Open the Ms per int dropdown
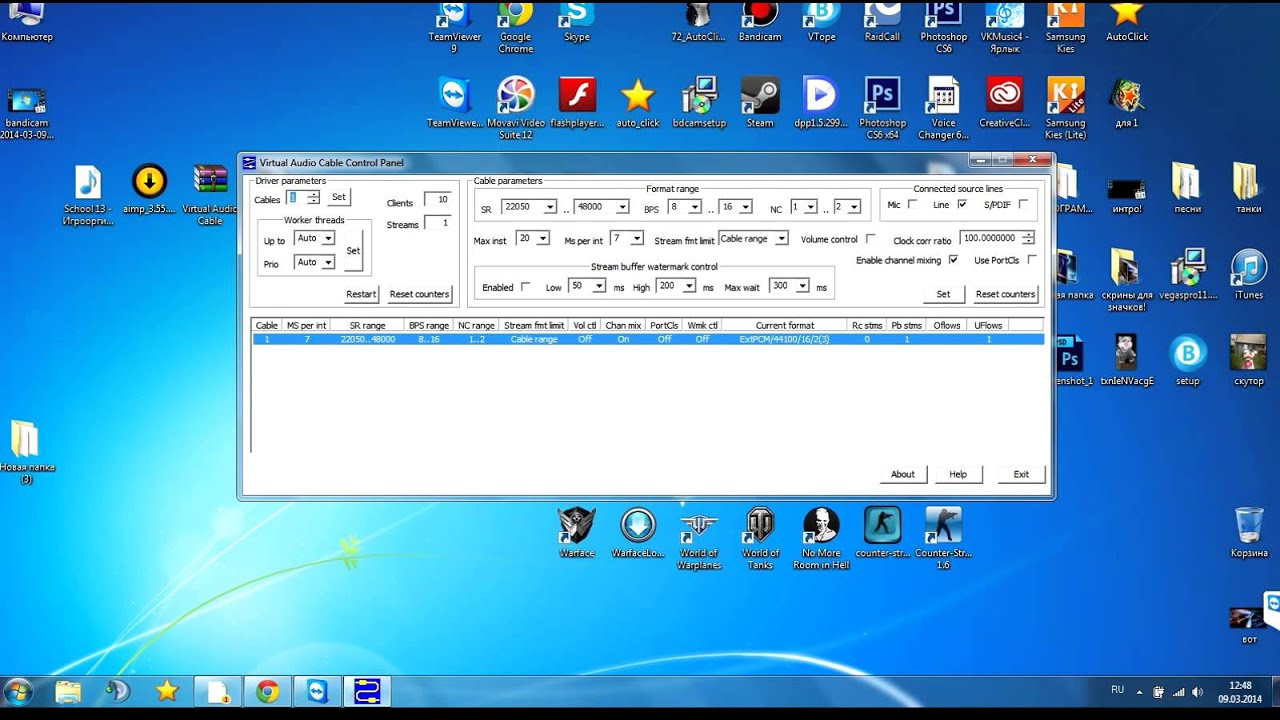This screenshot has height=720, width=1280. click(637, 238)
